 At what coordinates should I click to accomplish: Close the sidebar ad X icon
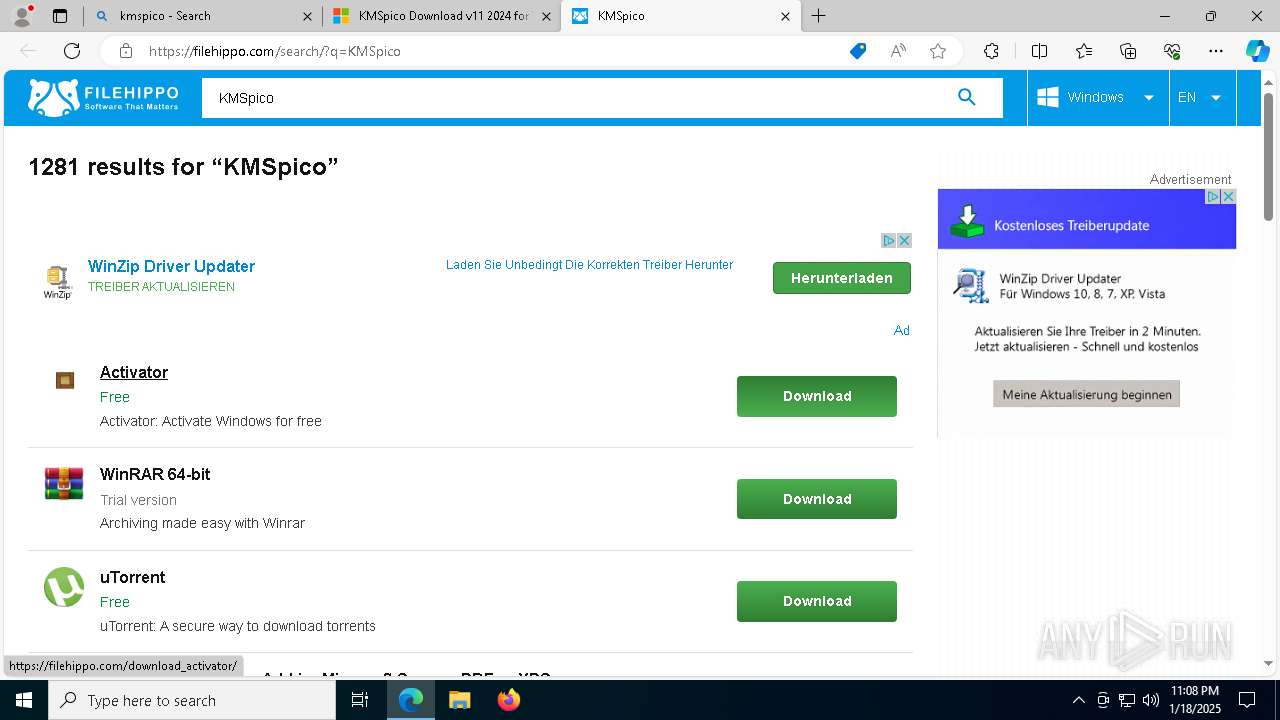point(1229,196)
